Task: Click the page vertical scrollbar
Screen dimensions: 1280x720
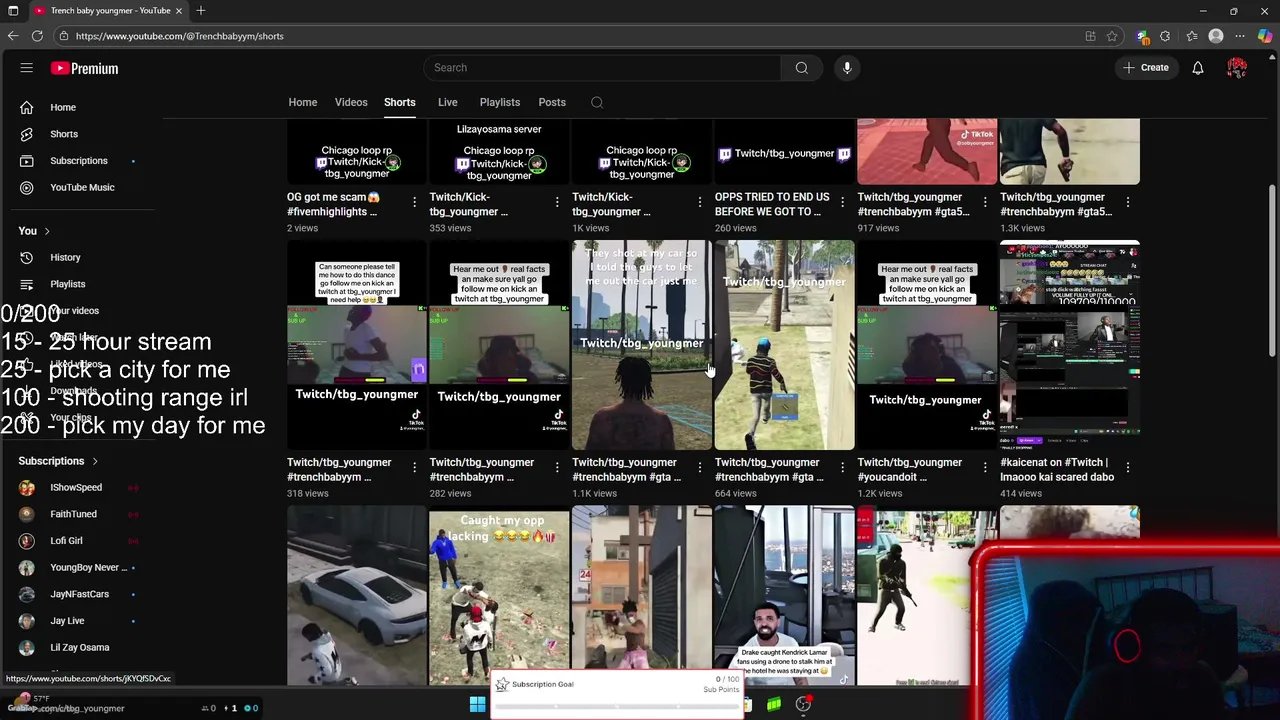Action: [1272, 270]
